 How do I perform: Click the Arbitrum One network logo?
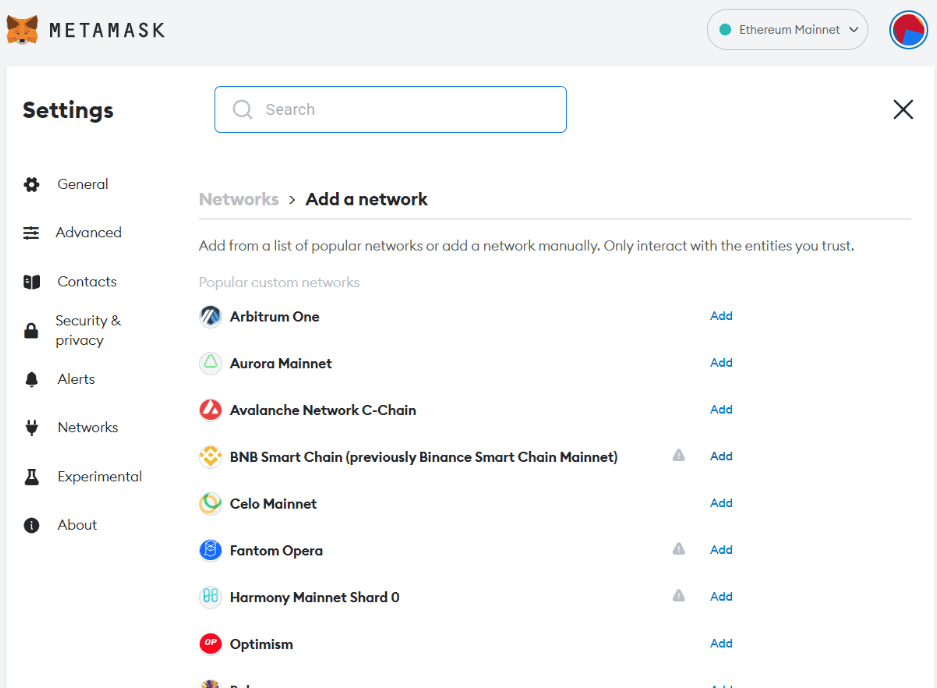210,317
